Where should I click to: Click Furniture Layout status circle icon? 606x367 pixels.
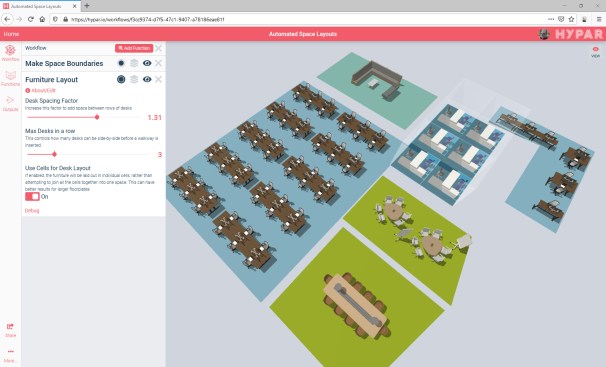(x=121, y=79)
